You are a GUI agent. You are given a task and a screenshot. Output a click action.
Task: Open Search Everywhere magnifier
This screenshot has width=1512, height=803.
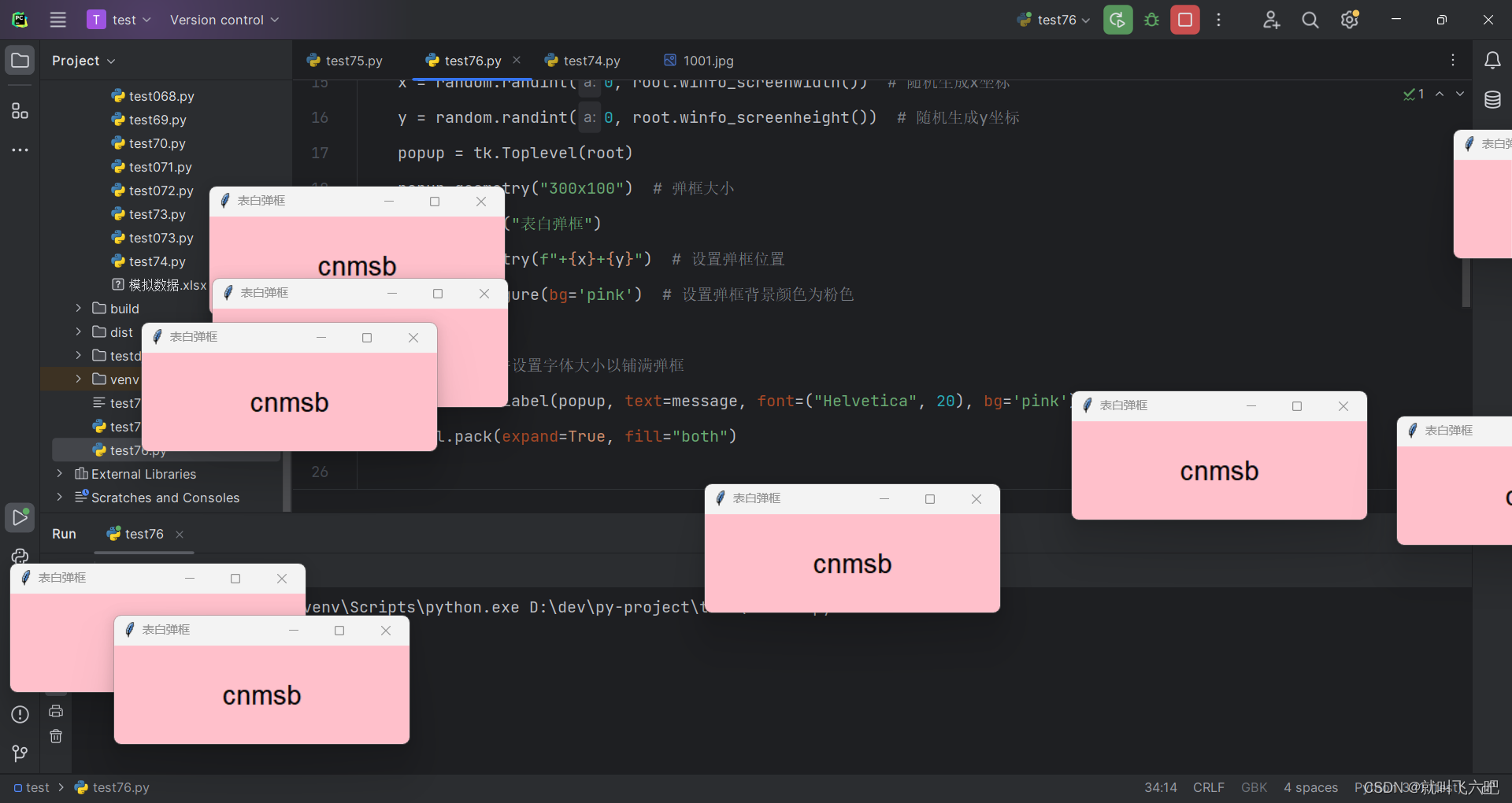coord(1310,20)
